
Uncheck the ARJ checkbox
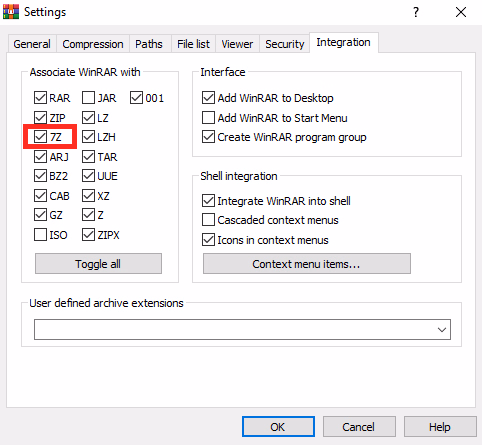(40, 157)
